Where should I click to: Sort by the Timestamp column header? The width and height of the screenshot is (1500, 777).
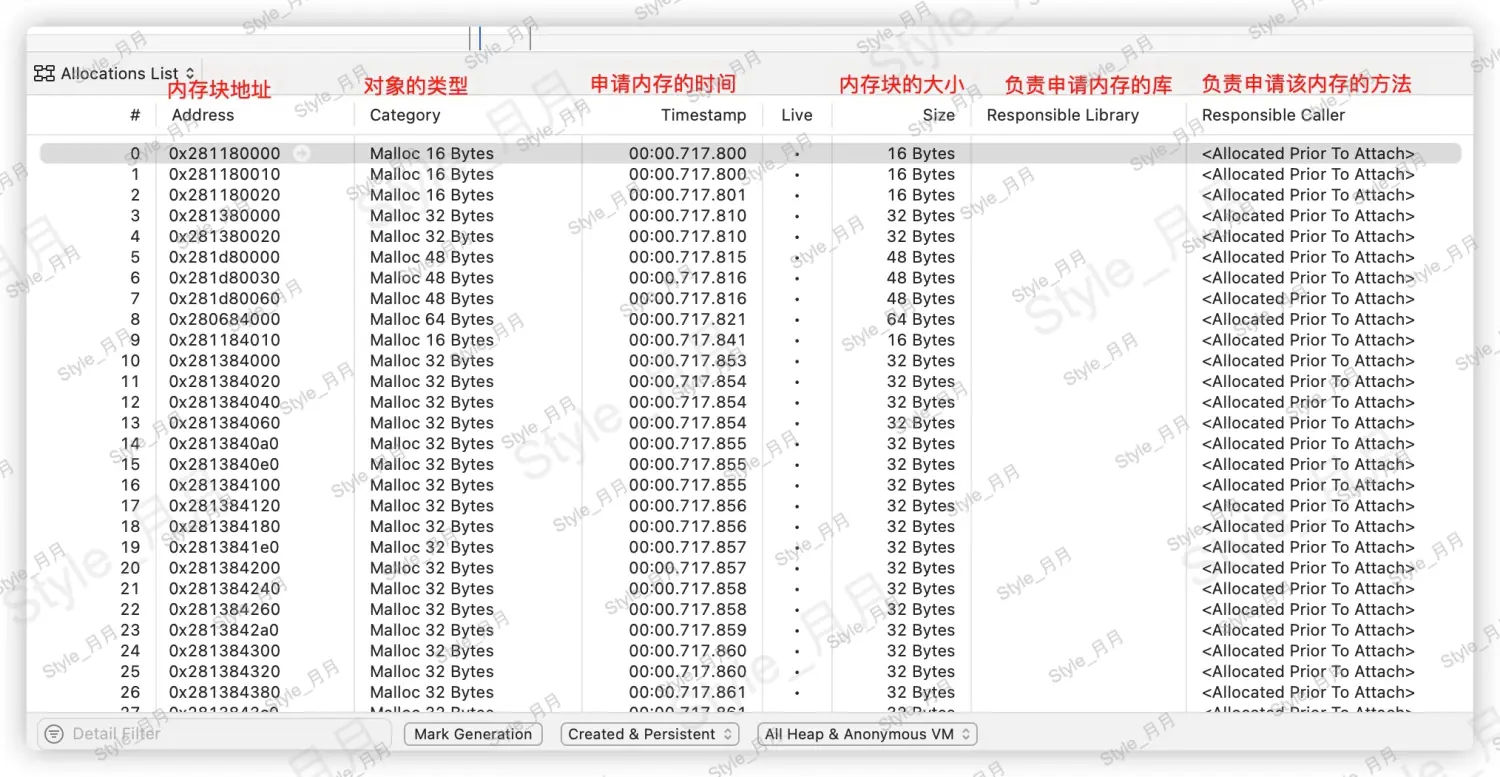pyautogui.click(x=703, y=115)
